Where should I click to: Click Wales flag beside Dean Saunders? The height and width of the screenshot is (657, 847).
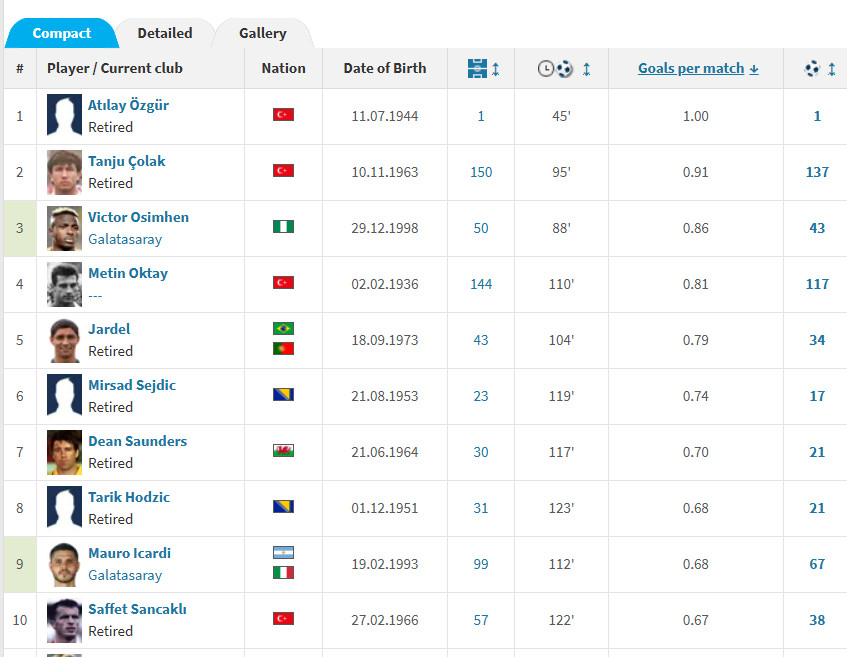click(x=283, y=451)
